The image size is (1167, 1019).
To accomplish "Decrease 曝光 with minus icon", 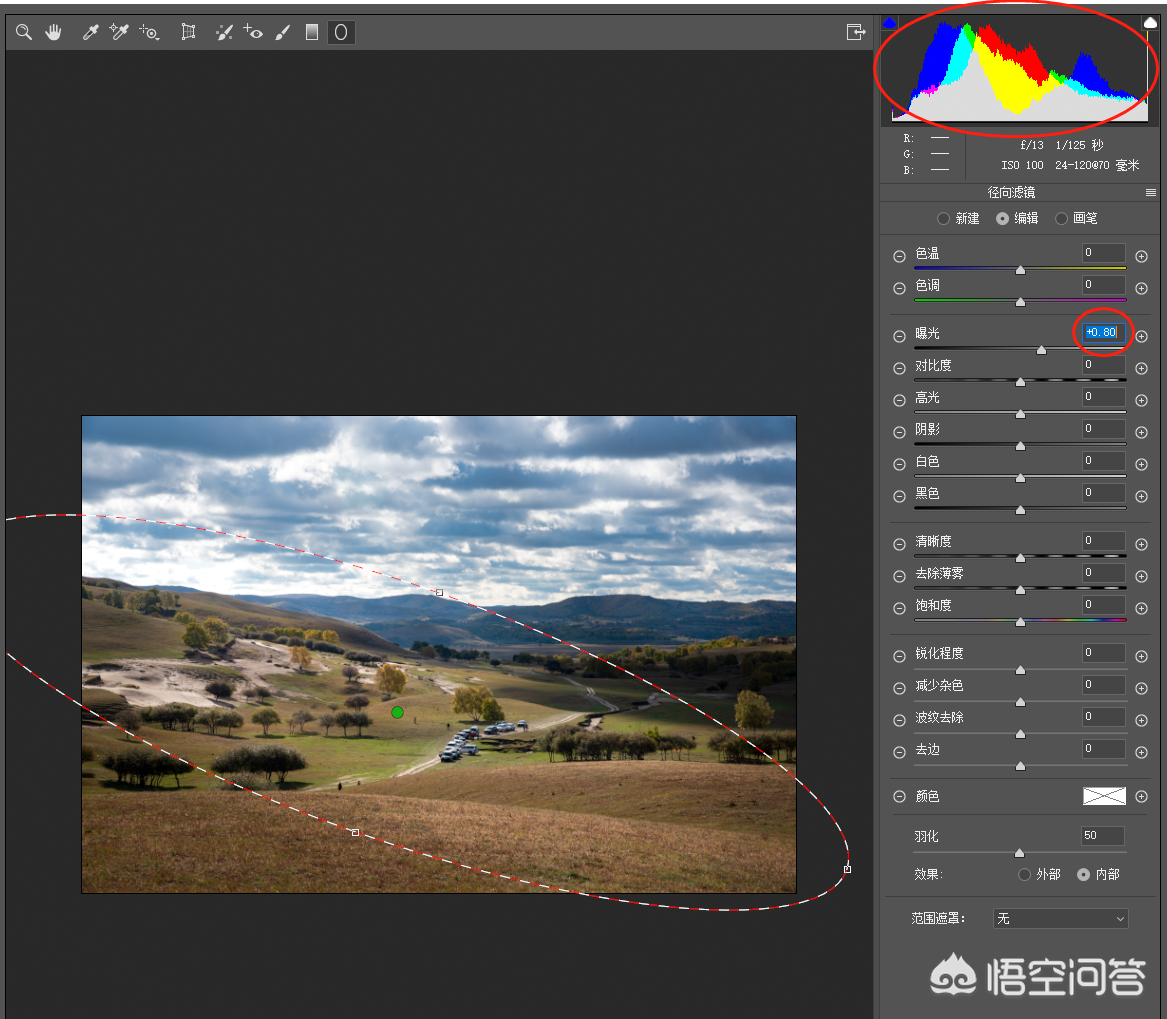I will point(899,336).
